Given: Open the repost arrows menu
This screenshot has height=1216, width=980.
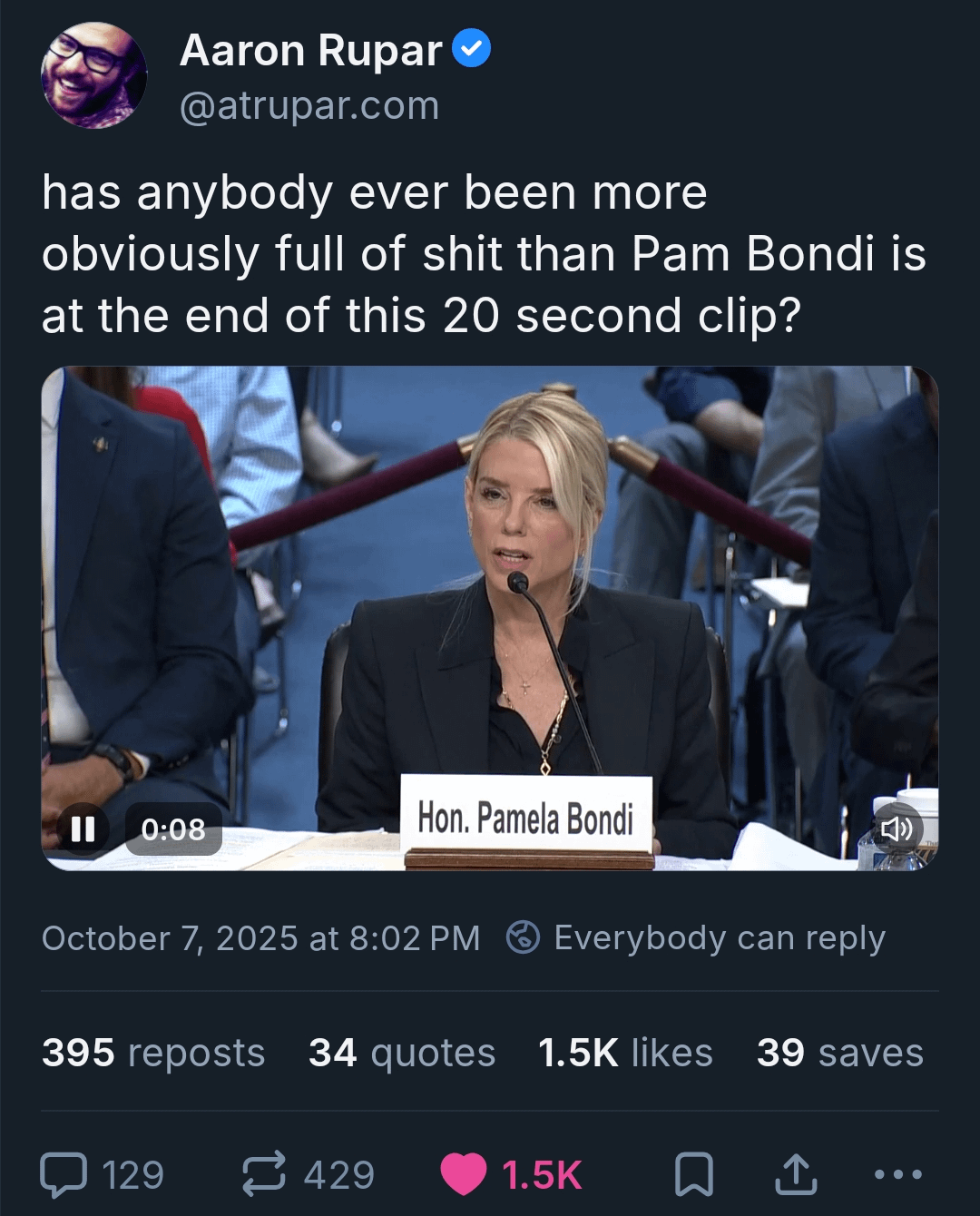Looking at the screenshot, I should coord(264,1174).
